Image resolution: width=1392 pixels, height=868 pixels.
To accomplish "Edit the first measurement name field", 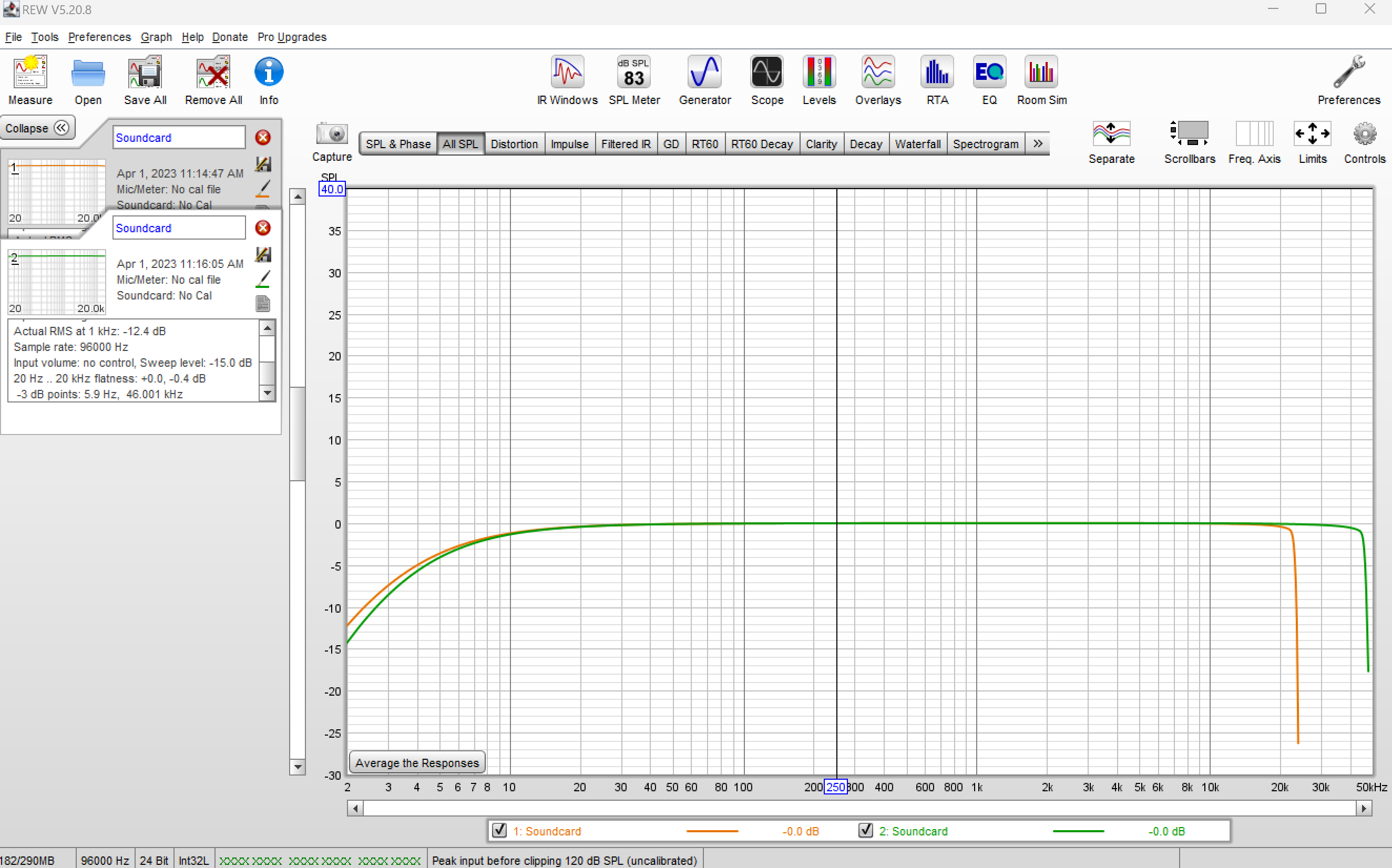I will point(179,137).
